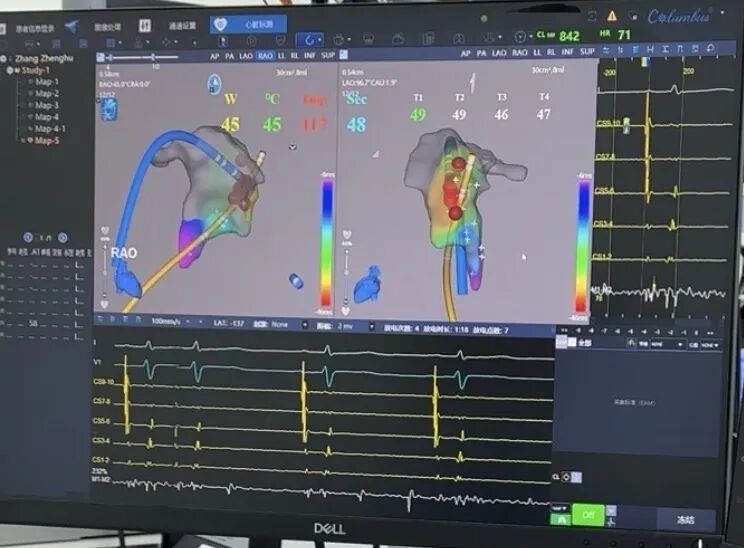Select the RAO view in left map
Viewport: 744px width, 548px height.
[264, 55]
